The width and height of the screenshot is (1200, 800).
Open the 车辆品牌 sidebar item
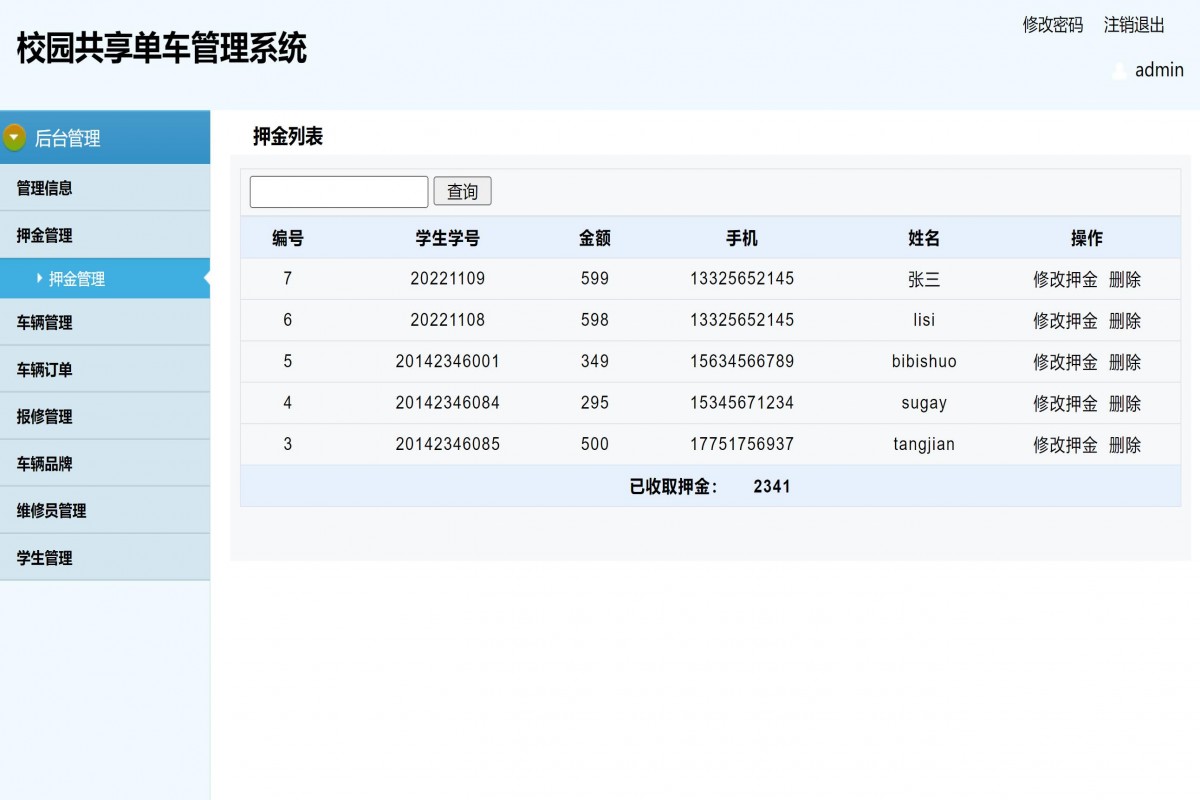45,462
